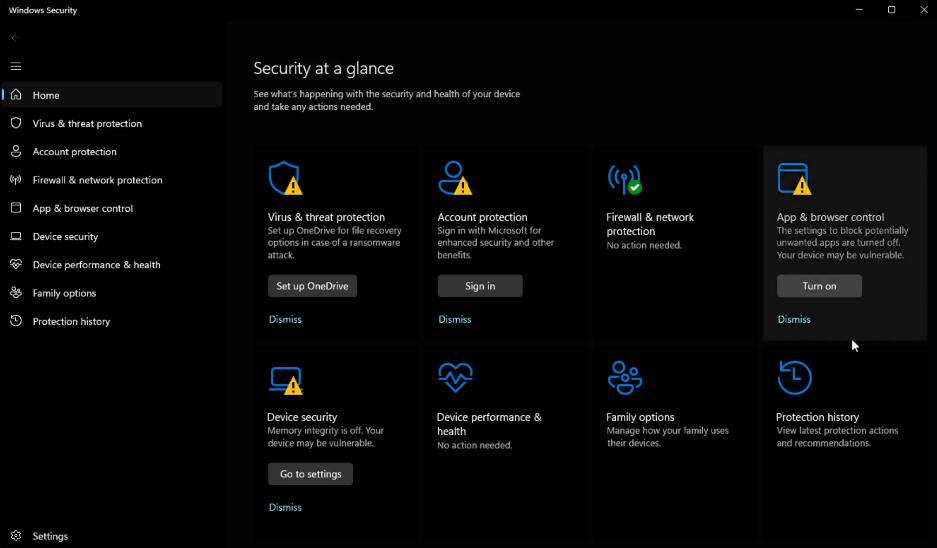Maximize the Windows Security window
937x548 pixels.
892,10
